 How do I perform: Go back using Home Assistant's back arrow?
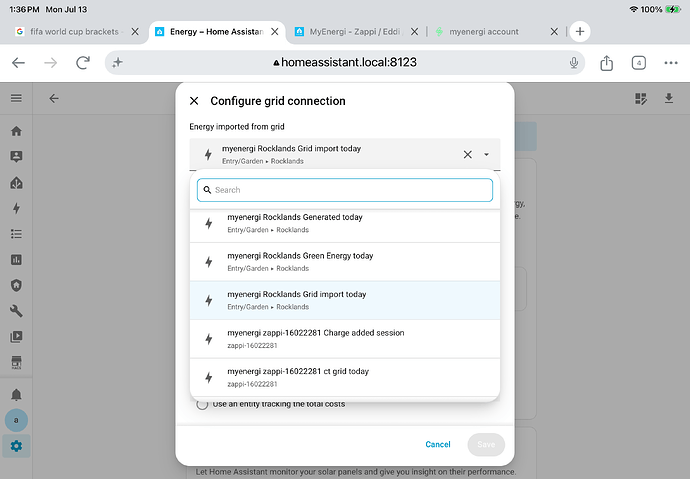point(54,99)
